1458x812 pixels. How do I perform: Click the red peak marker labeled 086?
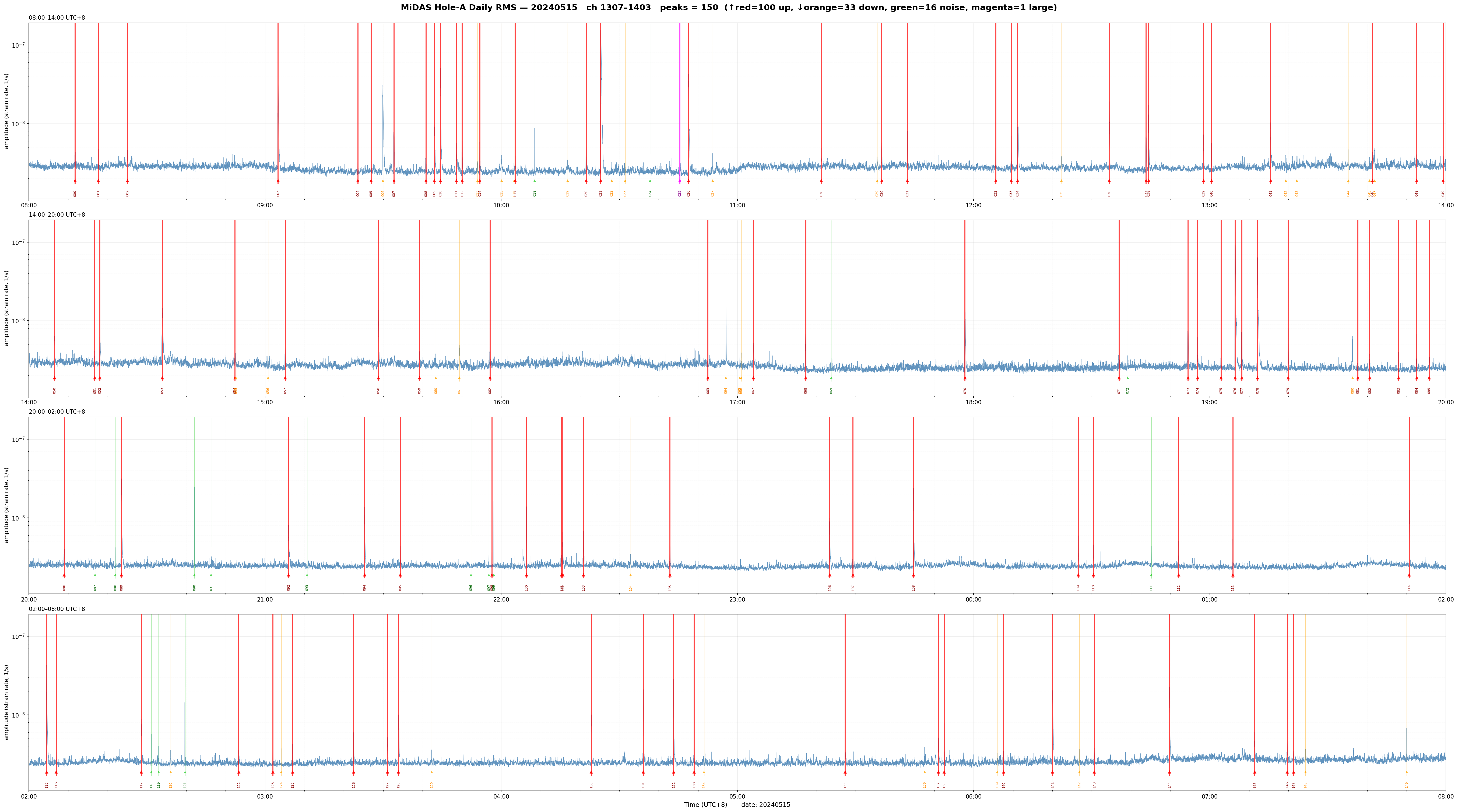(x=65, y=575)
